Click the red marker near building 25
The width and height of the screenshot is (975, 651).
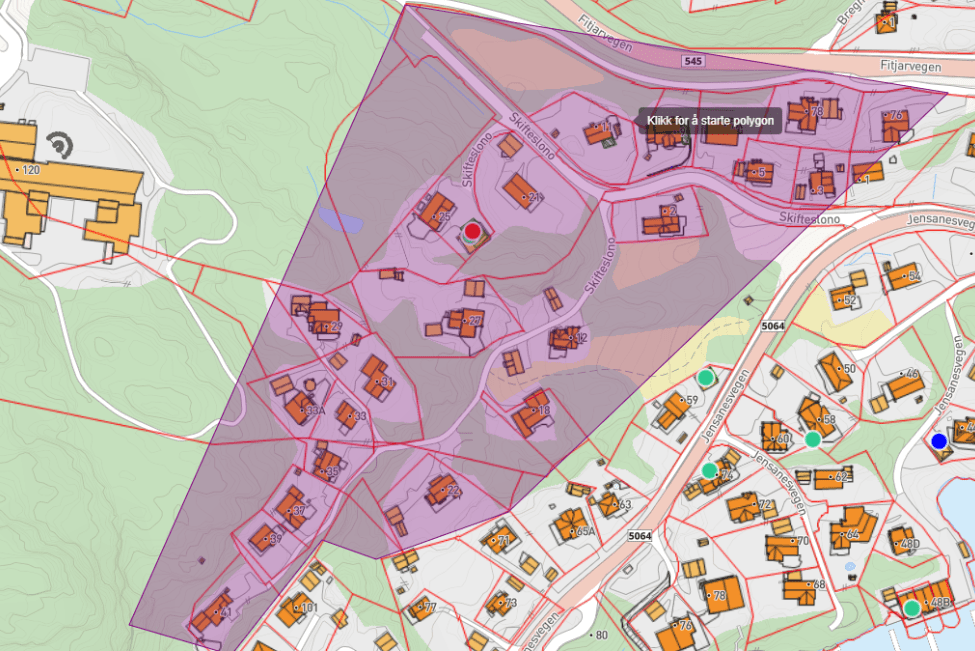(473, 232)
